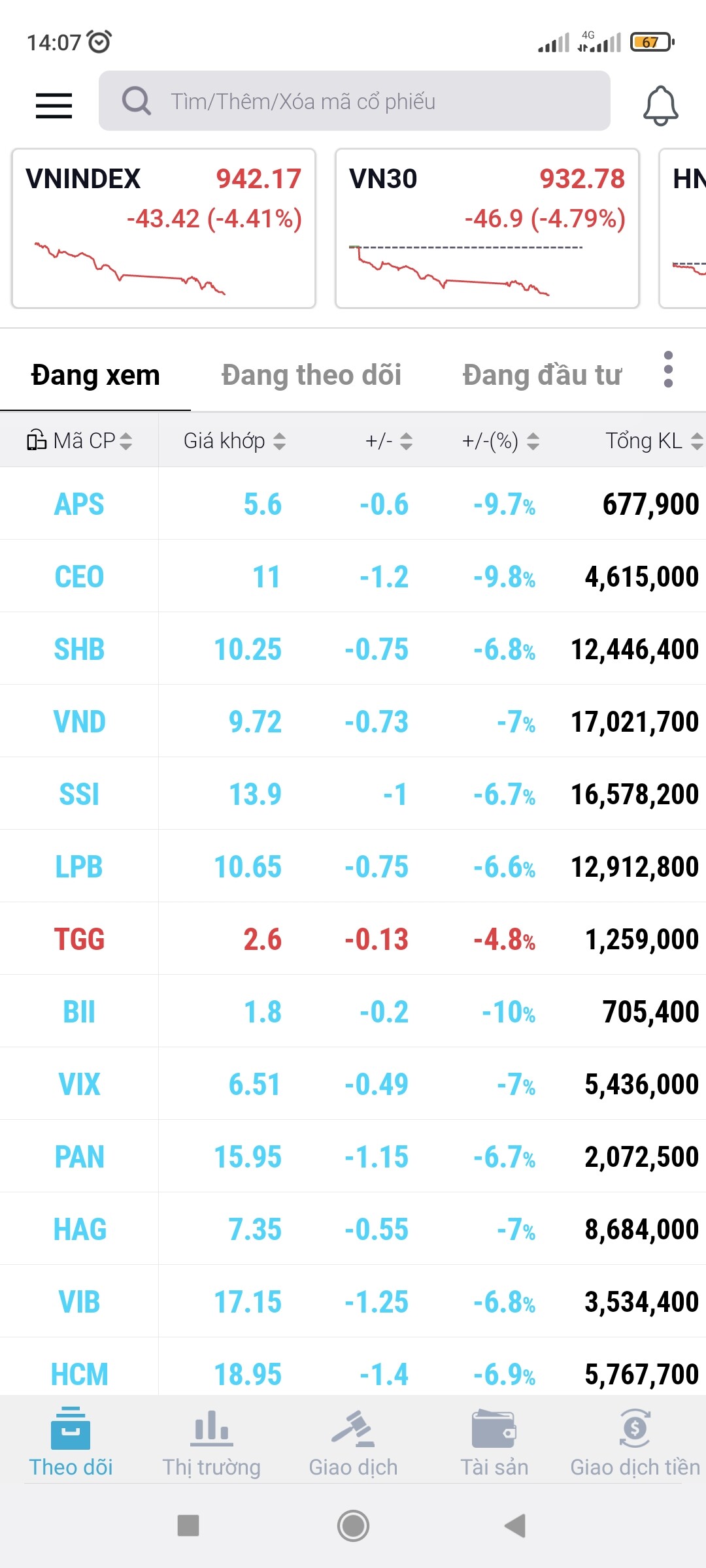Open the hamburger menu
This screenshot has height=1568, width=706.
pyautogui.click(x=54, y=105)
